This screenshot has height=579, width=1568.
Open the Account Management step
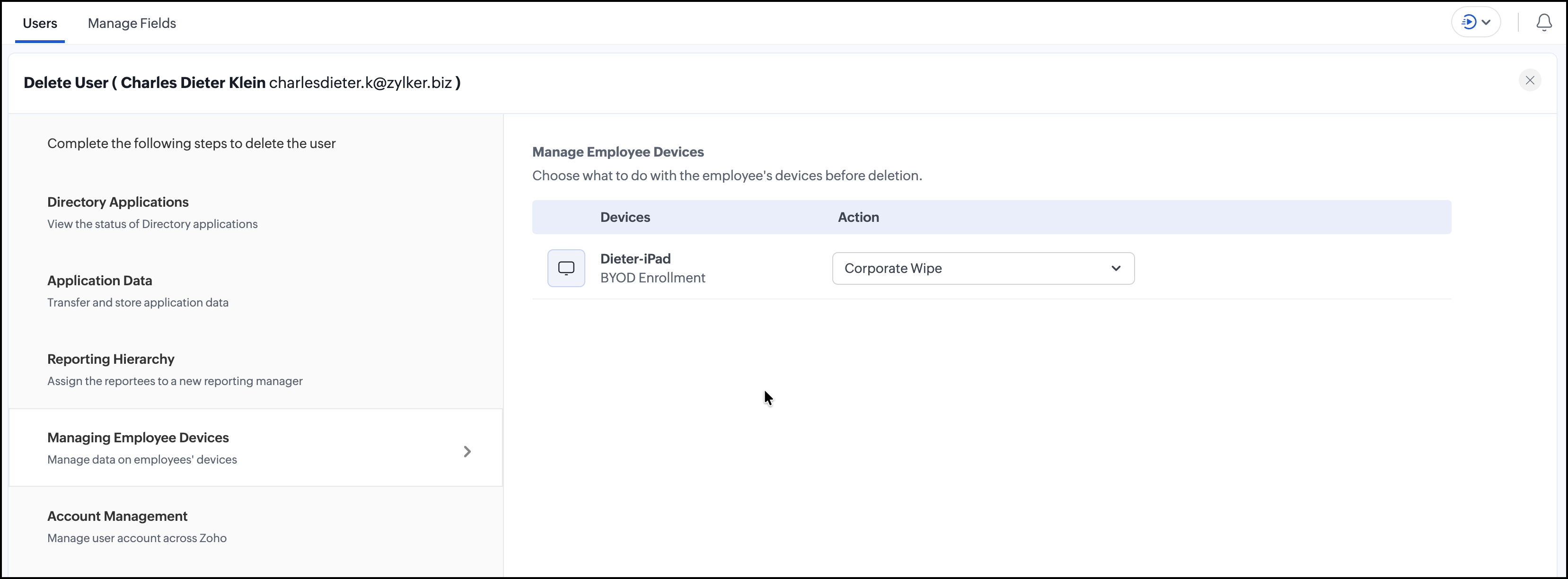[255, 526]
